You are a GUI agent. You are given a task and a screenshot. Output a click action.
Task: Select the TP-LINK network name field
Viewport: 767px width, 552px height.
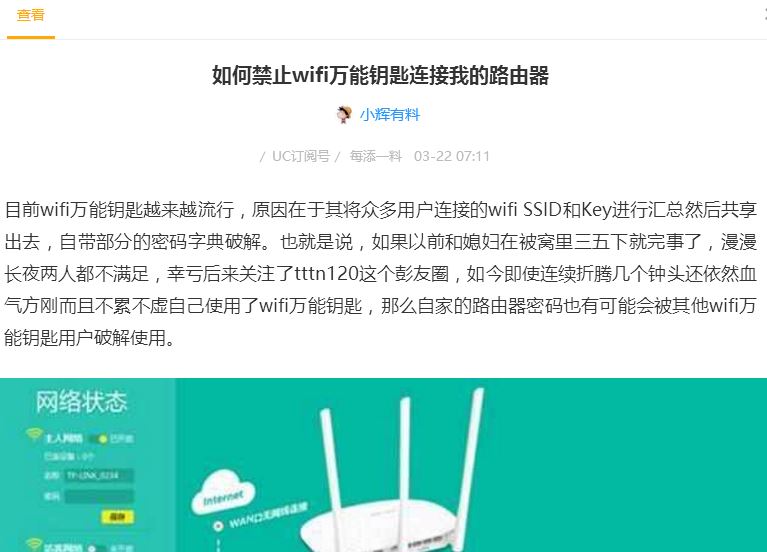(x=99, y=475)
